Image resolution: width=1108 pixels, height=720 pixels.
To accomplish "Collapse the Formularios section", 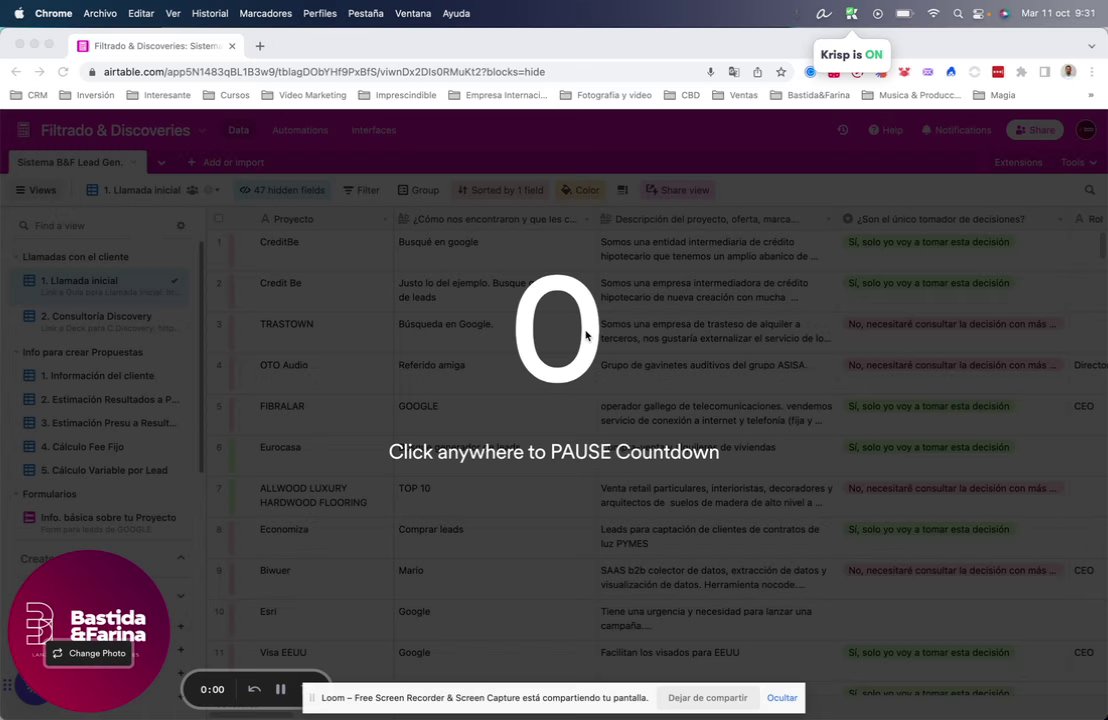I will coord(16,494).
